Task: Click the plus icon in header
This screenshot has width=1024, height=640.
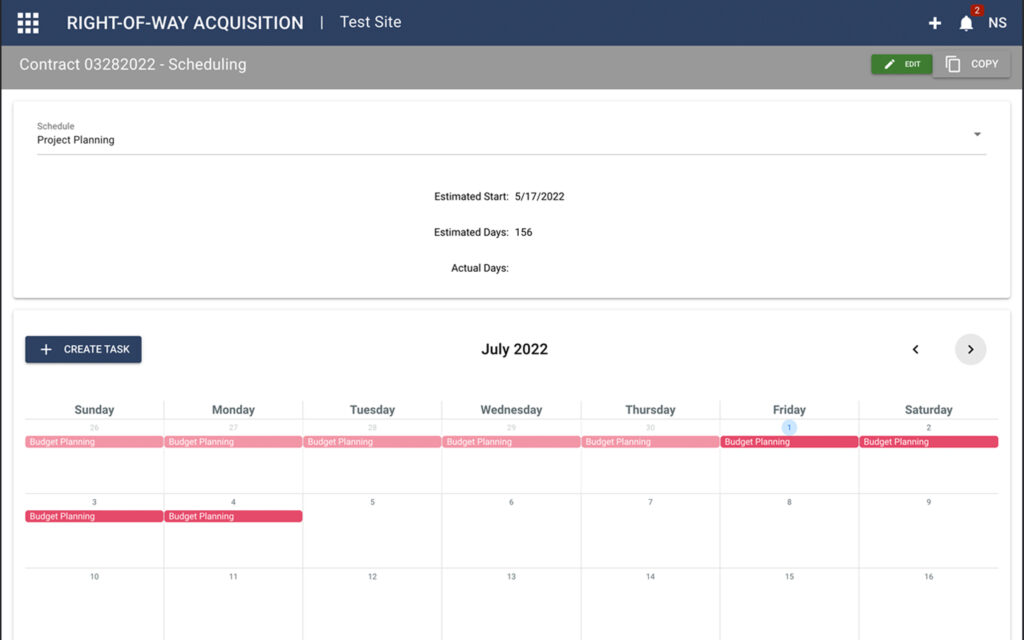Action: point(935,23)
